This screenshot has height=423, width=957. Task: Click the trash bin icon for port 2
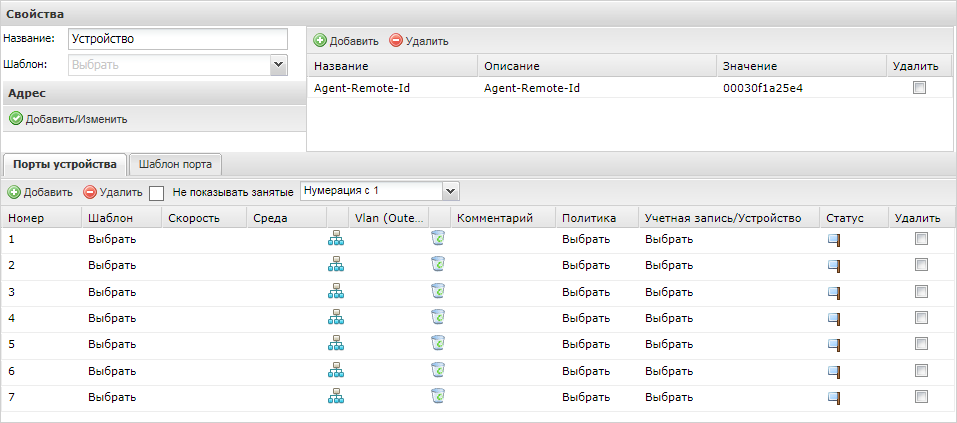(437, 264)
